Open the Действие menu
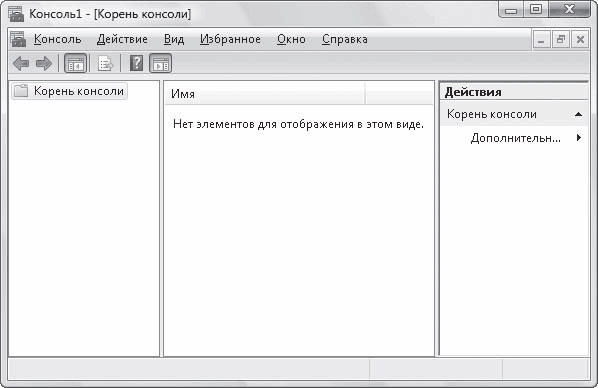 tap(122, 39)
